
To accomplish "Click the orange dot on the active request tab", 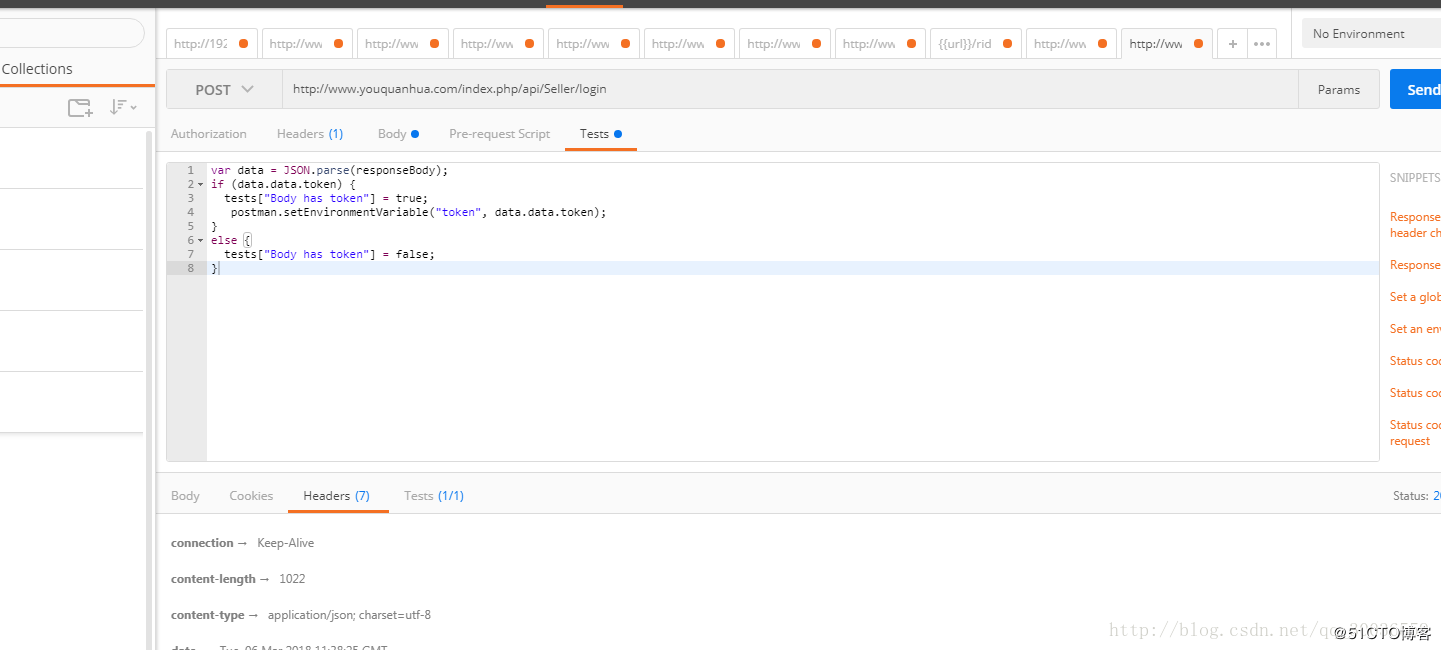I will coord(1198,44).
